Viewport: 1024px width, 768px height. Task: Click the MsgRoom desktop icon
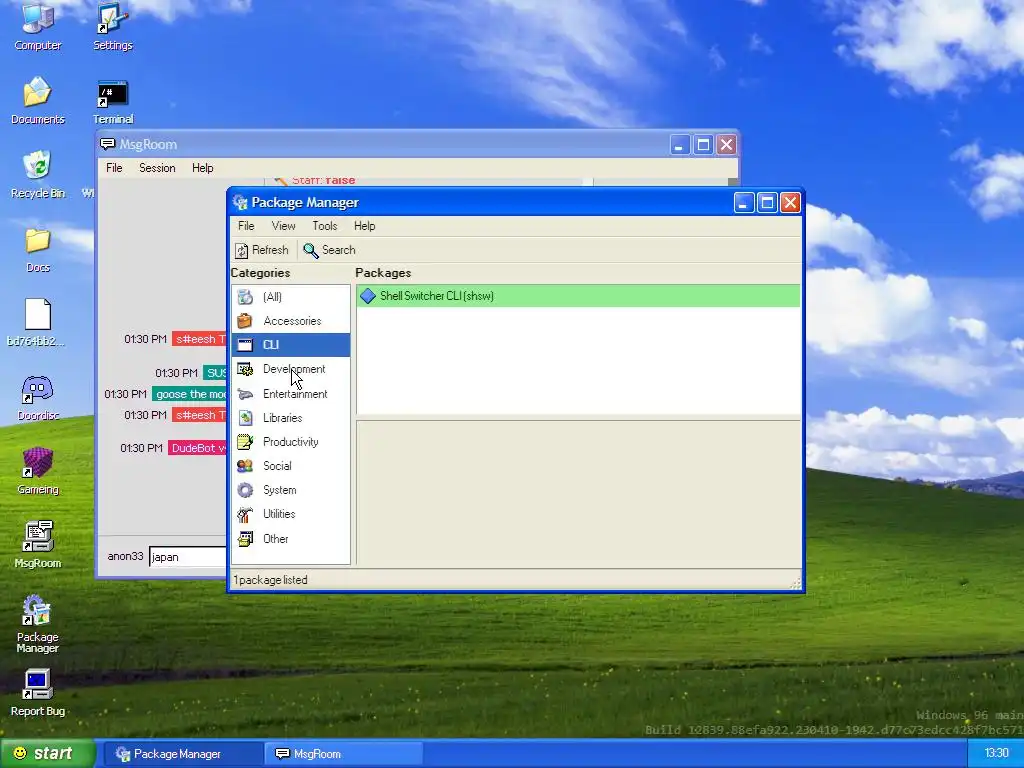[38, 545]
